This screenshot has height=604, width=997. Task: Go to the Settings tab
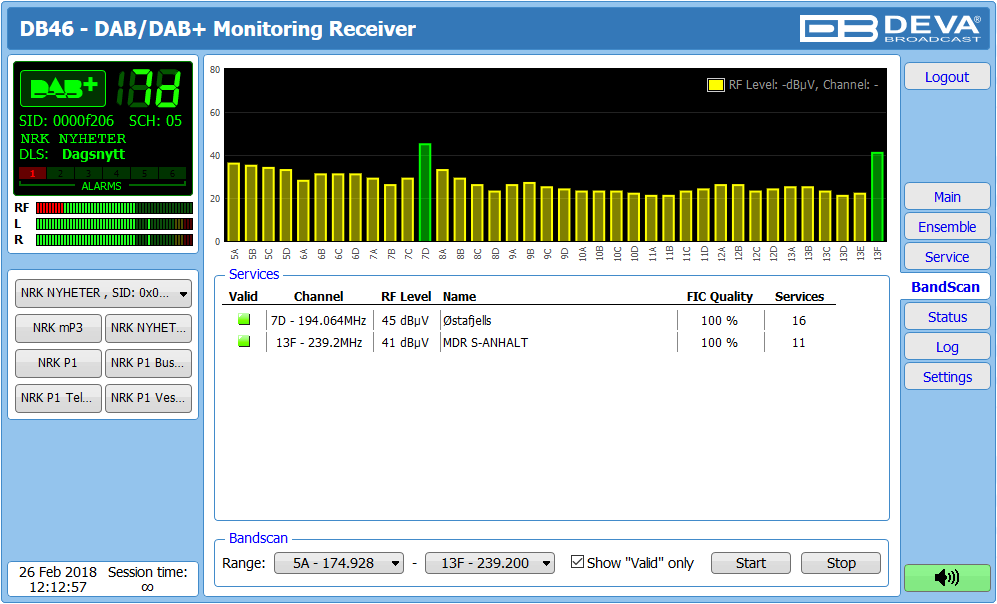click(x=946, y=377)
